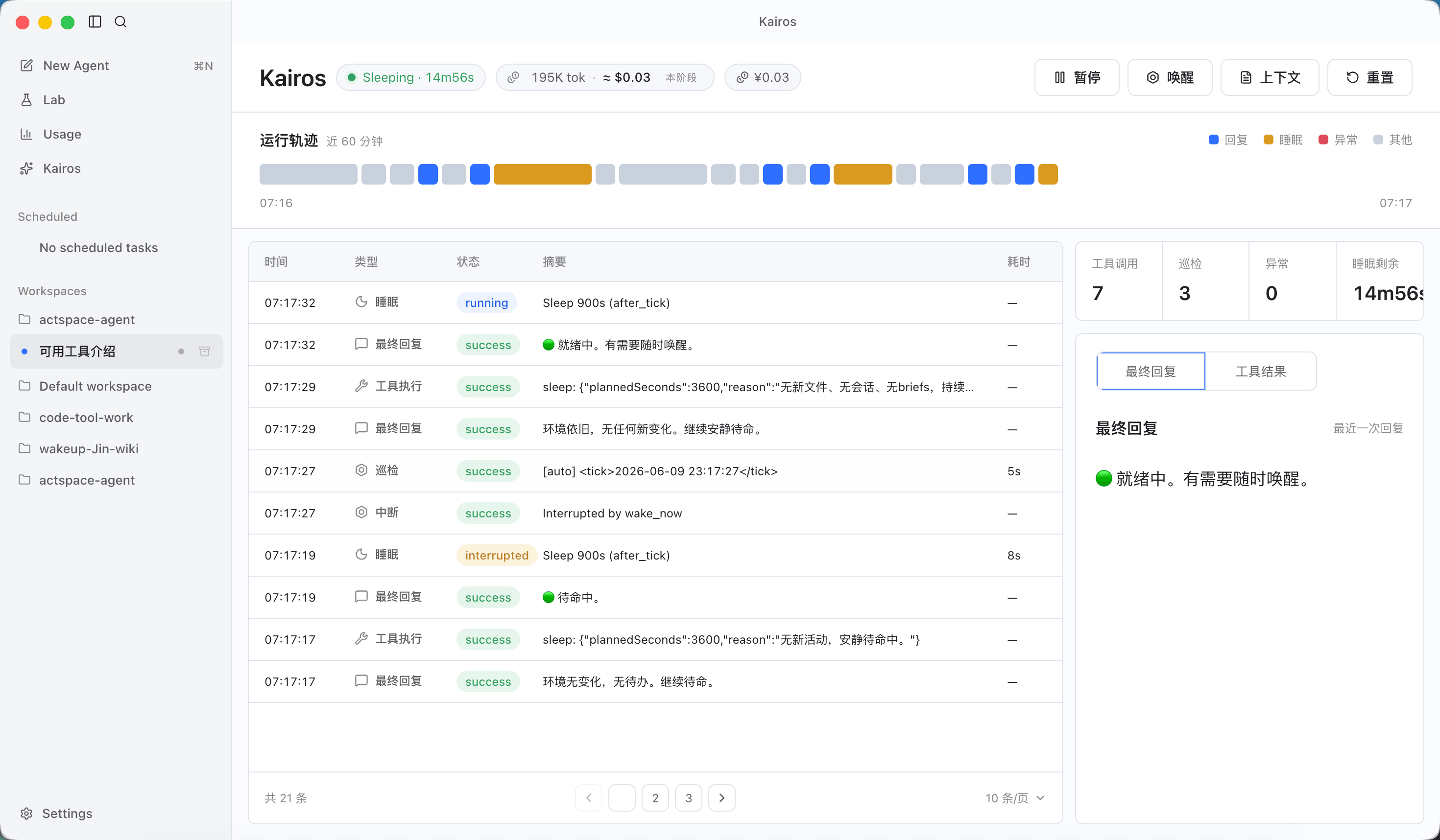Click the first gray block at 07:16
Viewport: 1440px width, 840px height.
[309, 174]
